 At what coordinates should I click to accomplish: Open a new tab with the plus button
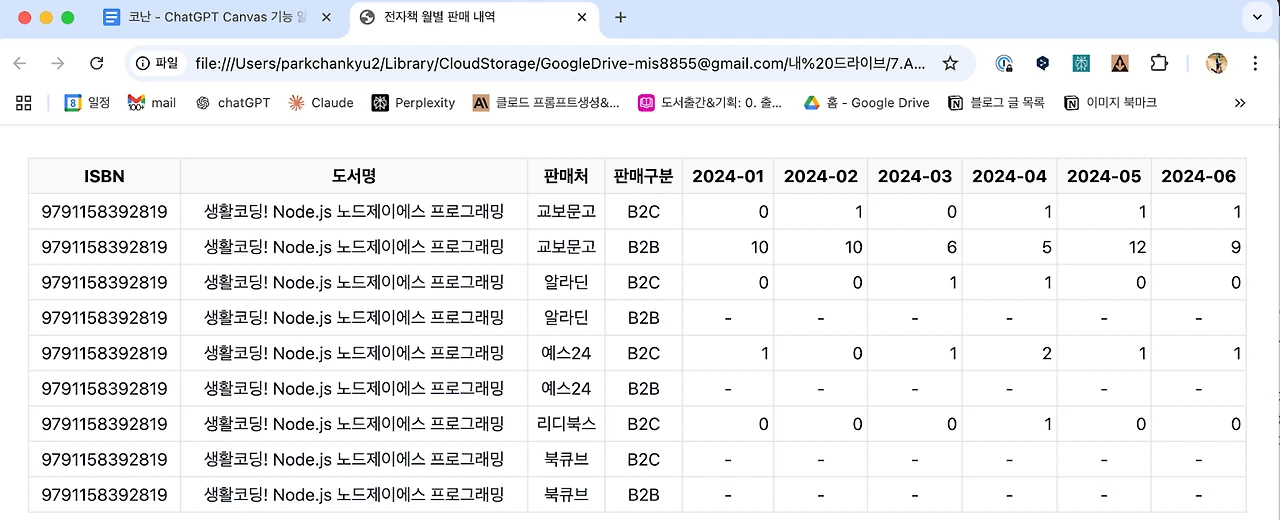pos(620,18)
